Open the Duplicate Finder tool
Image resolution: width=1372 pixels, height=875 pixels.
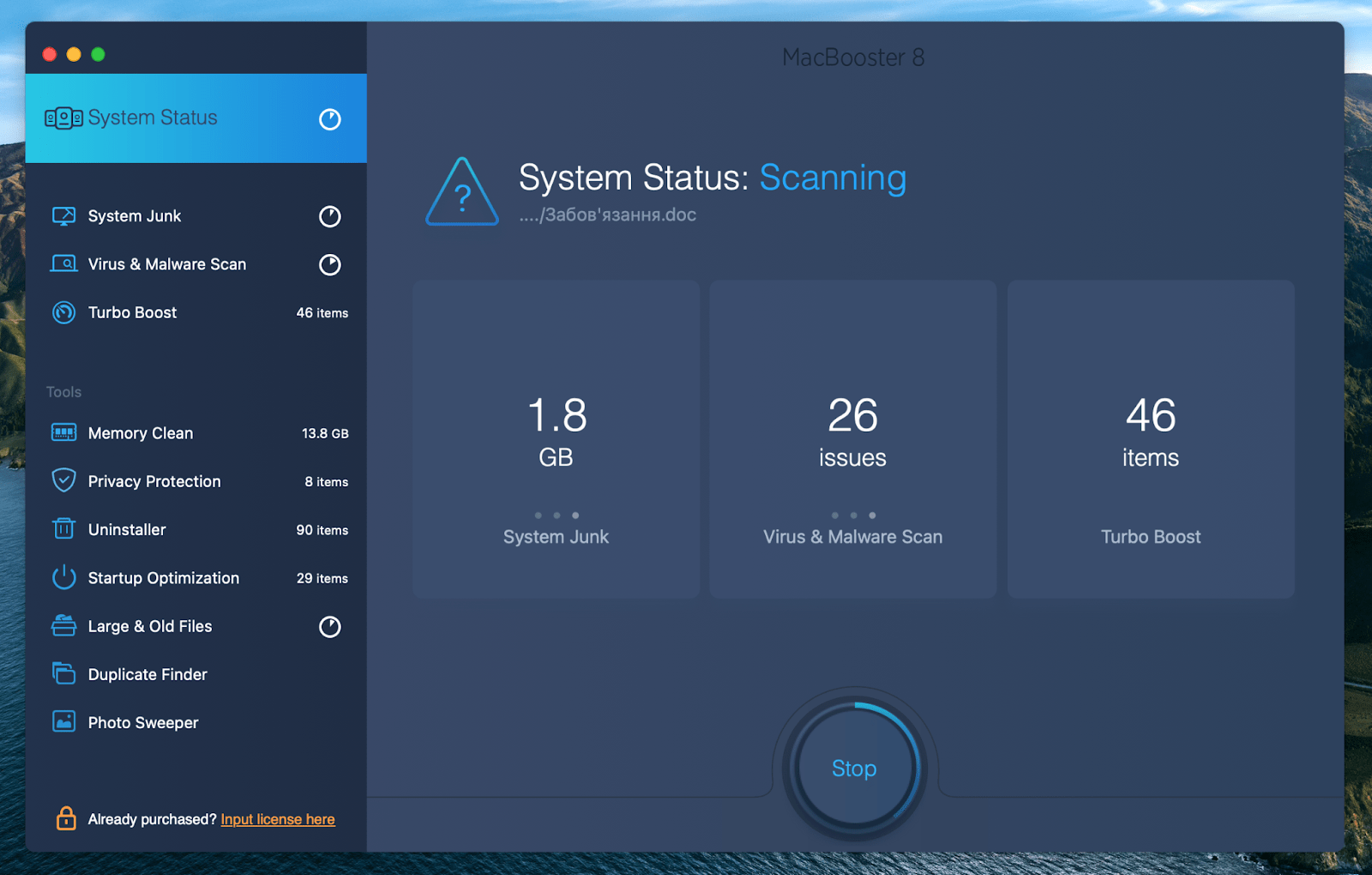196,674
